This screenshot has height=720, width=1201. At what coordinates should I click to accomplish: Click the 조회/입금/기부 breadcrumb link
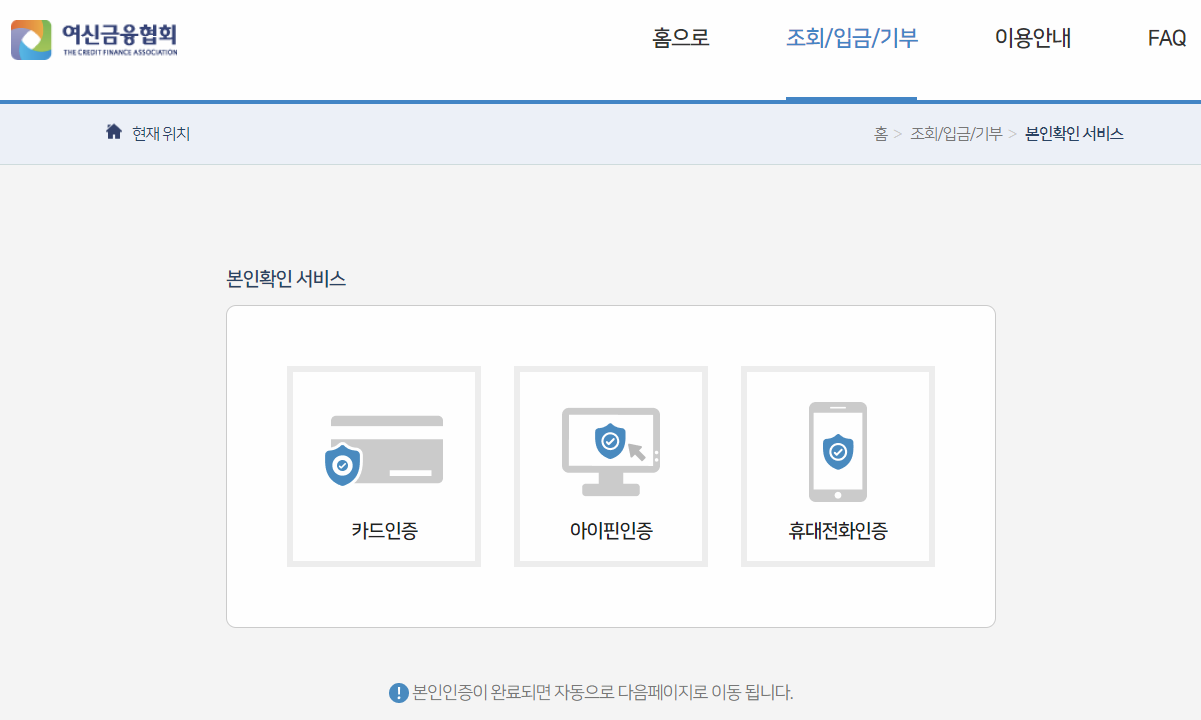[957, 133]
